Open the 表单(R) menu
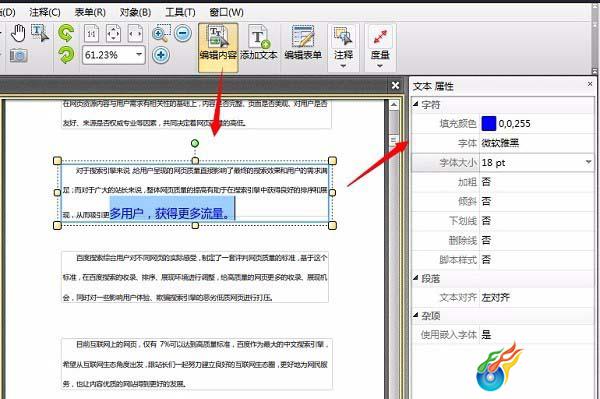The width and height of the screenshot is (600, 399). (90, 12)
